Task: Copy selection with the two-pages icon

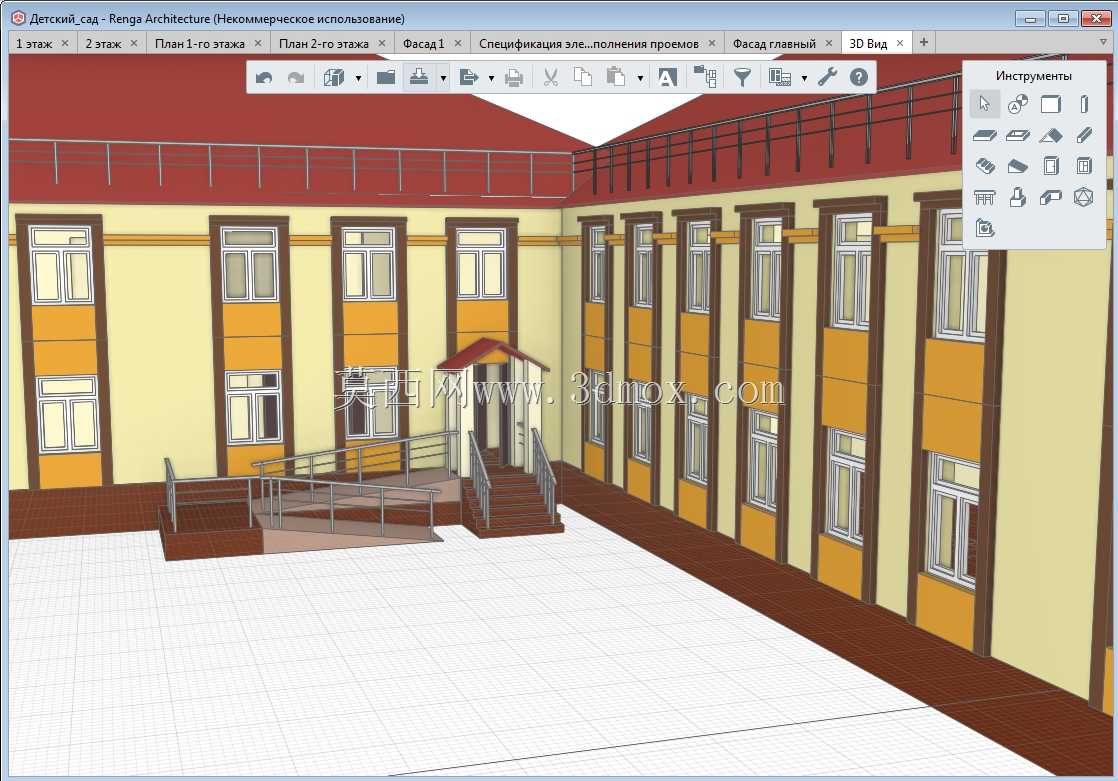Action: [583, 77]
